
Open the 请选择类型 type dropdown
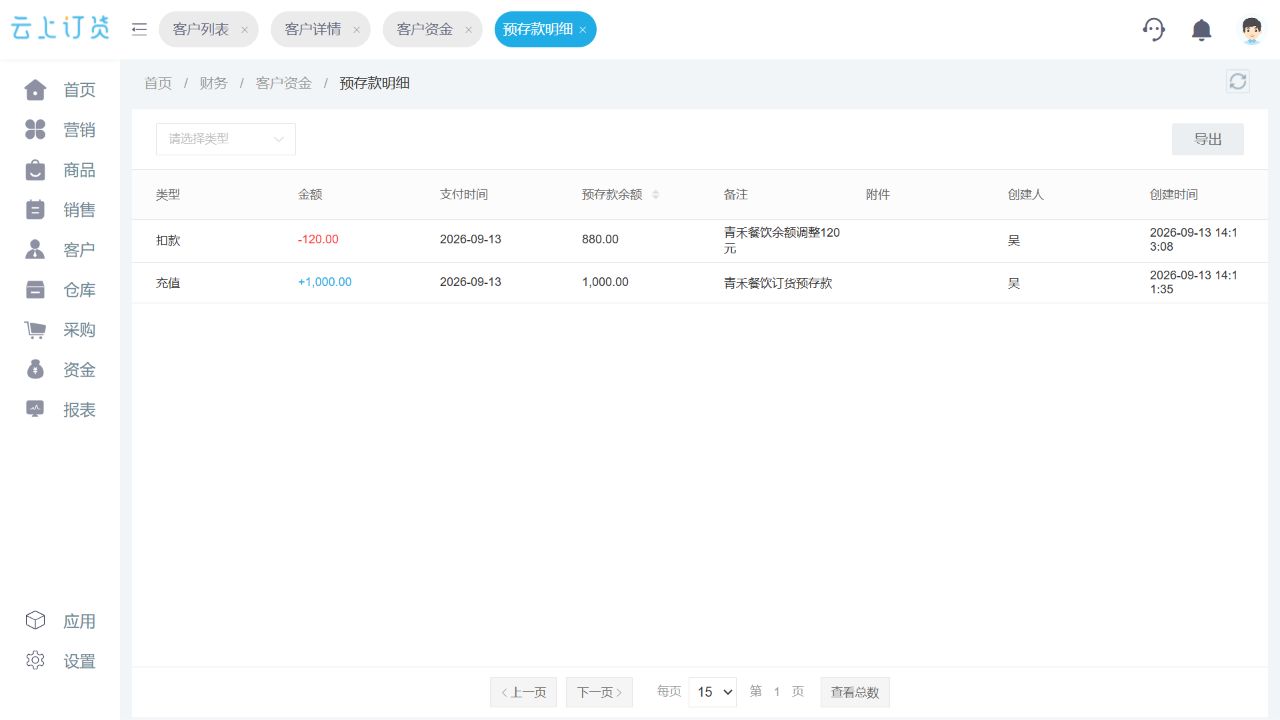(226, 139)
